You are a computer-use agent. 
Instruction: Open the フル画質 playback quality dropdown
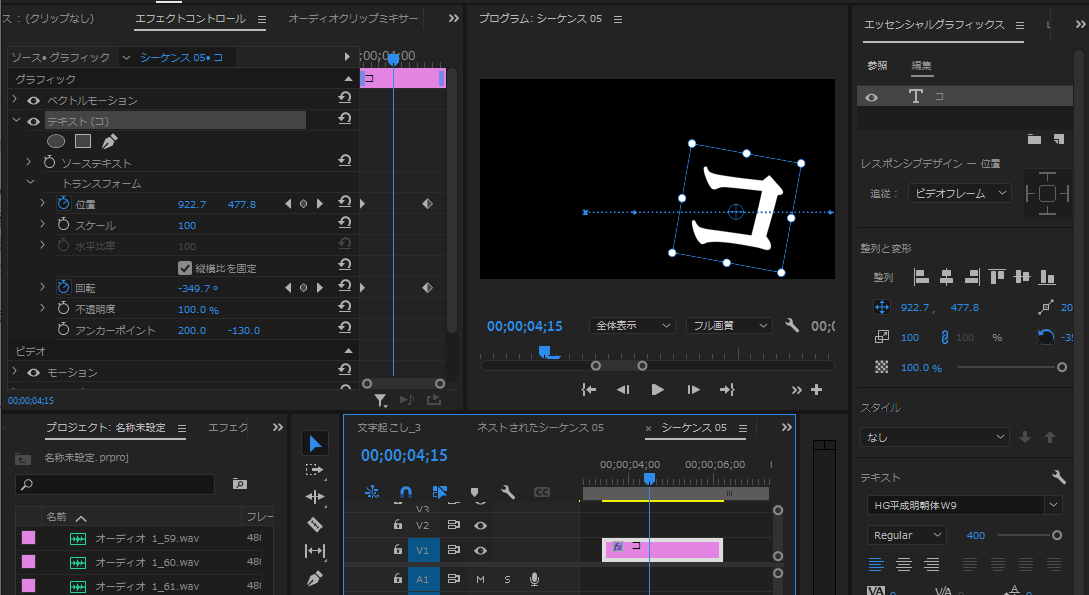[x=728, y=325]
